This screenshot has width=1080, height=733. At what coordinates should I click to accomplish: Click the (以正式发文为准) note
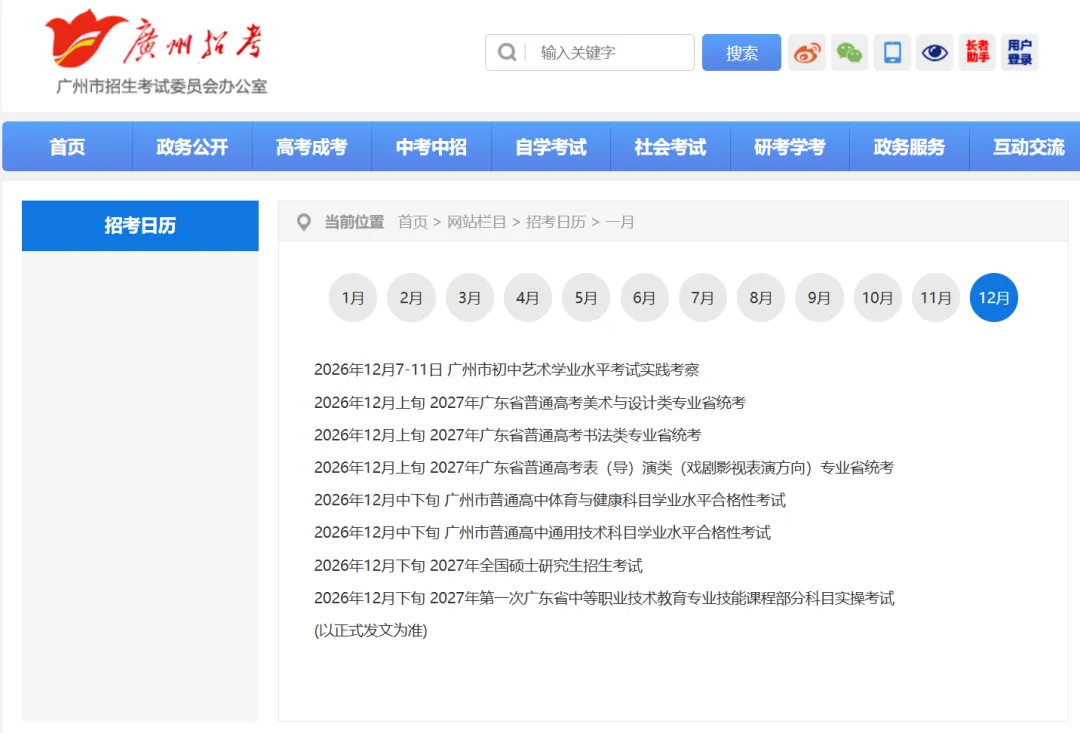click(371, 630)
